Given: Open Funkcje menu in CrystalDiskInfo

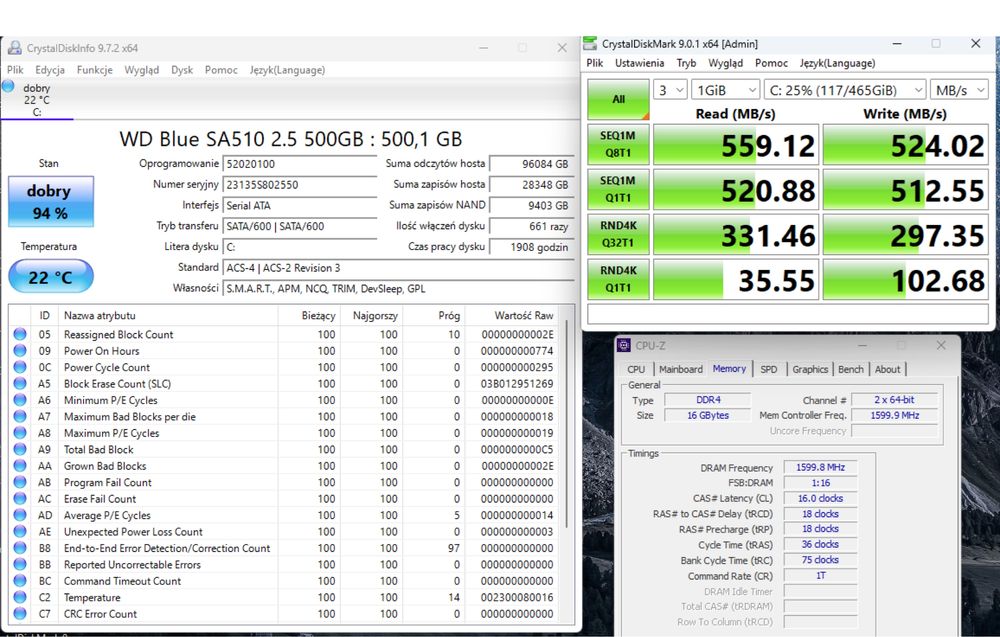Looking at the screenshot, I should click(x=94, y=70).
